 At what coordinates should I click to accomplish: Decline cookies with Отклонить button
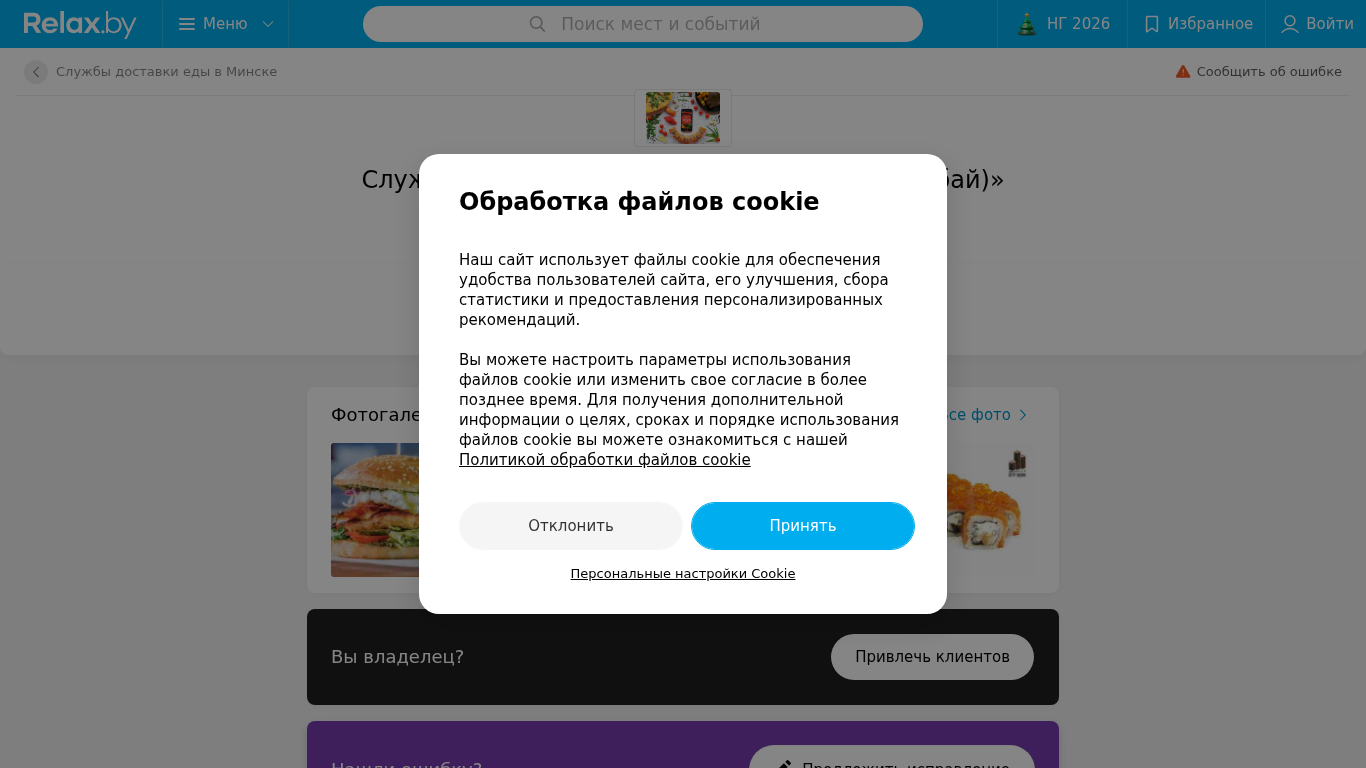(x=571, y=526)
